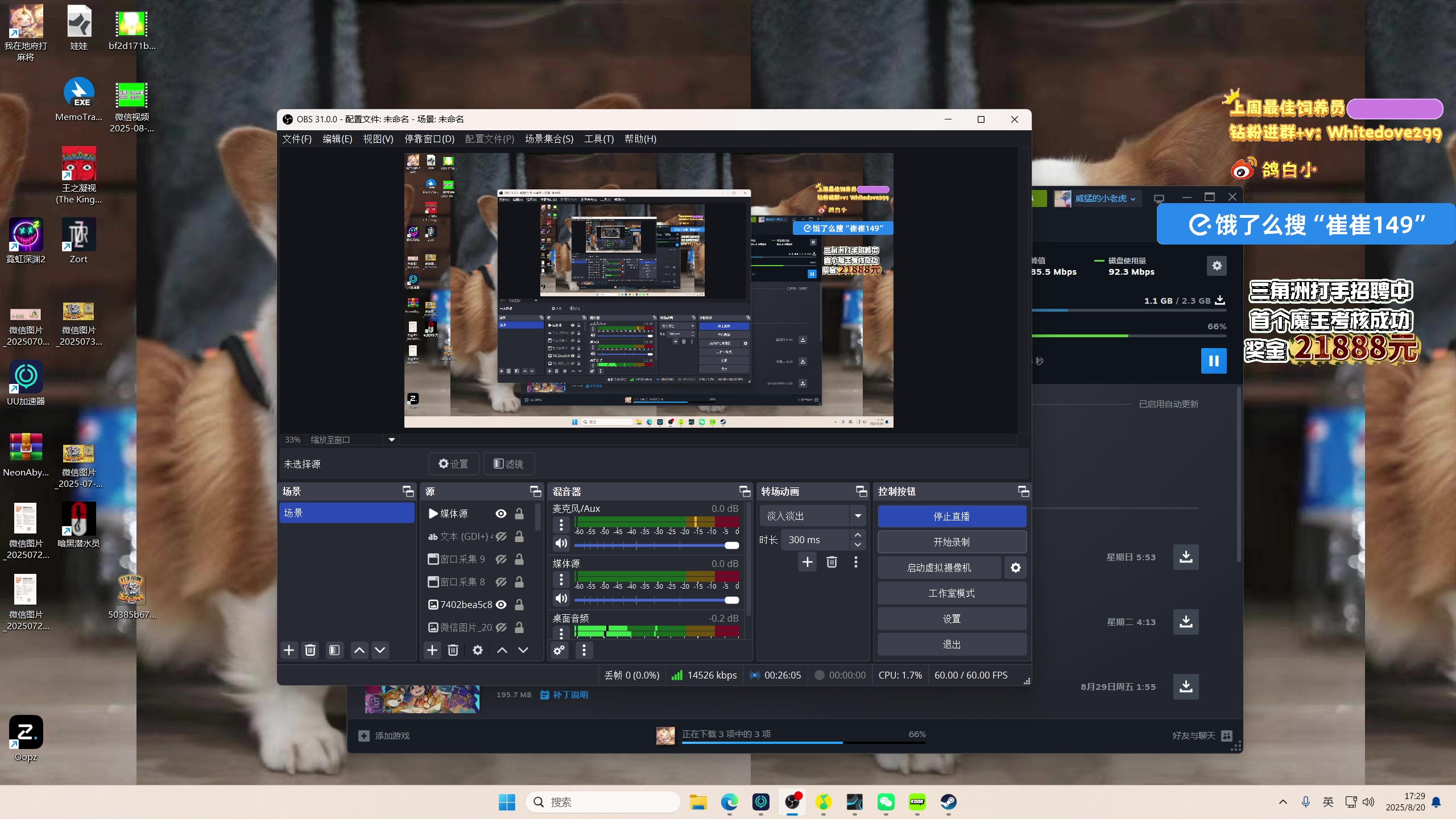1456x819 pixels.
Task: Unlock the 窗口采集 9 source lock
Action: point(519,559)
